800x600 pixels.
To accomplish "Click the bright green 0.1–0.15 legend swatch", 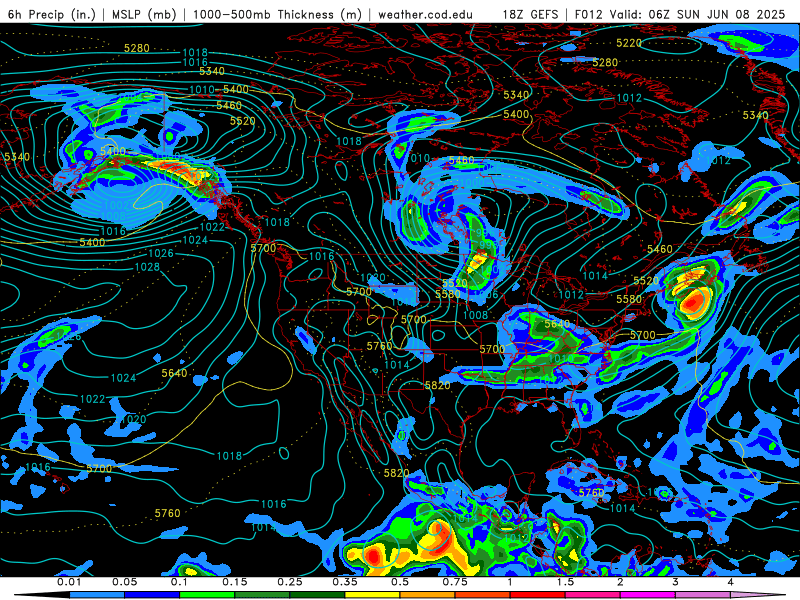I will pos(207,595).
